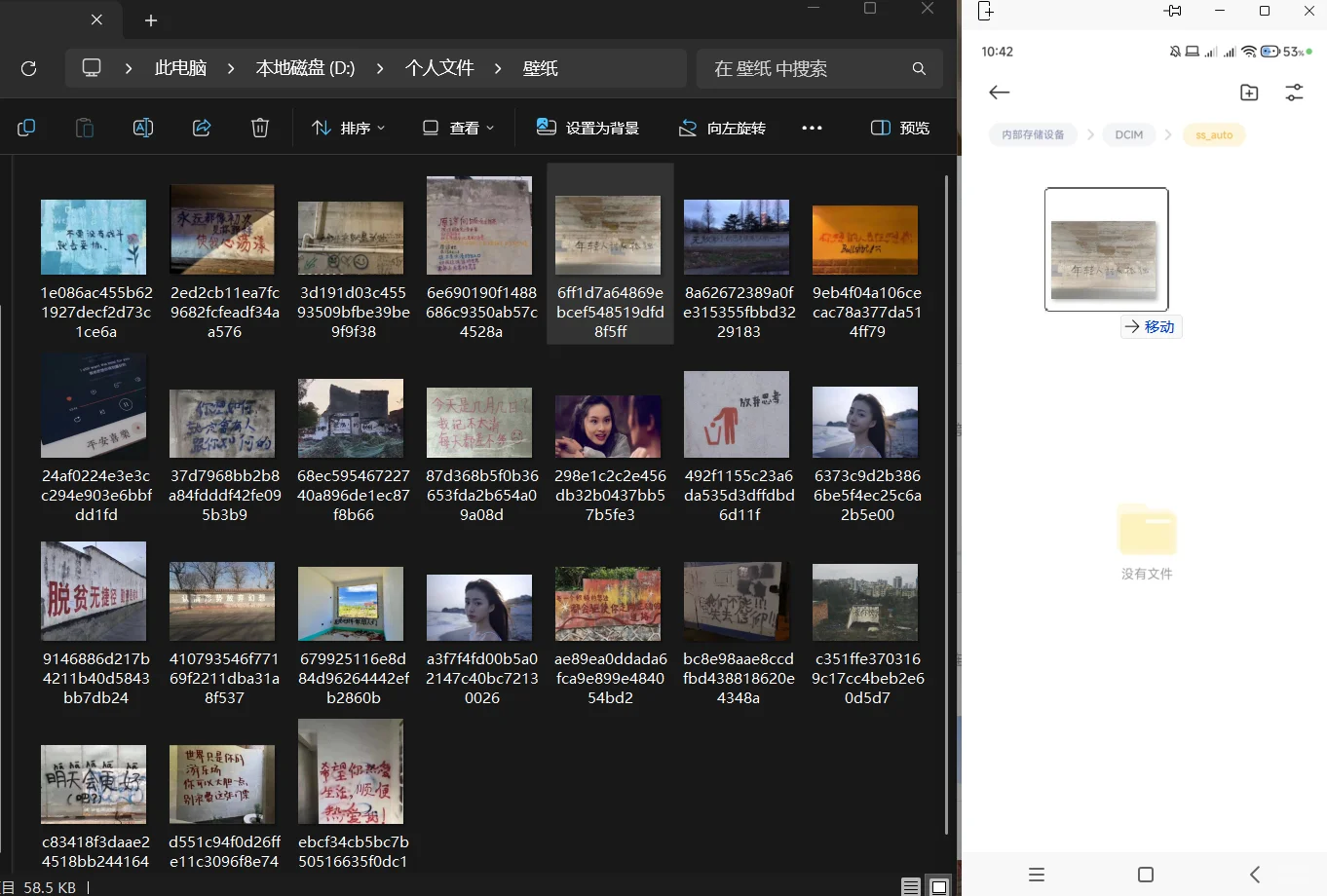The image size is (1327, 896).
Task: Switch to large thumbnails view in status bar
Action: (x=938, y=886)
